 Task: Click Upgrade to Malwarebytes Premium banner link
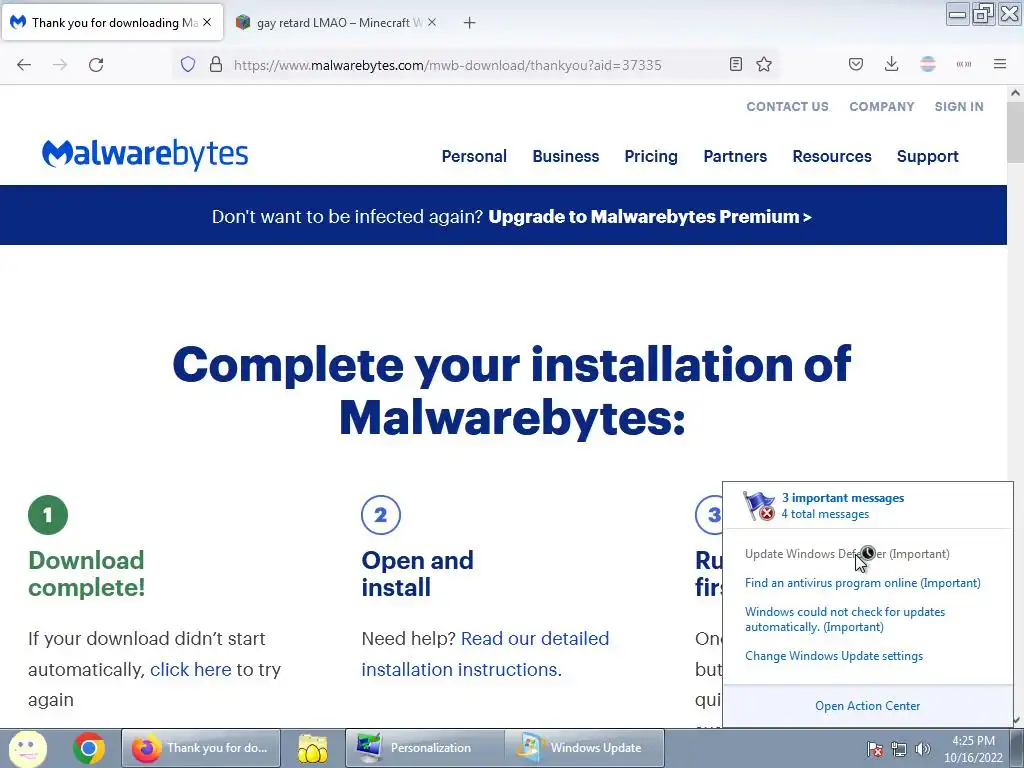pos(650,216)
